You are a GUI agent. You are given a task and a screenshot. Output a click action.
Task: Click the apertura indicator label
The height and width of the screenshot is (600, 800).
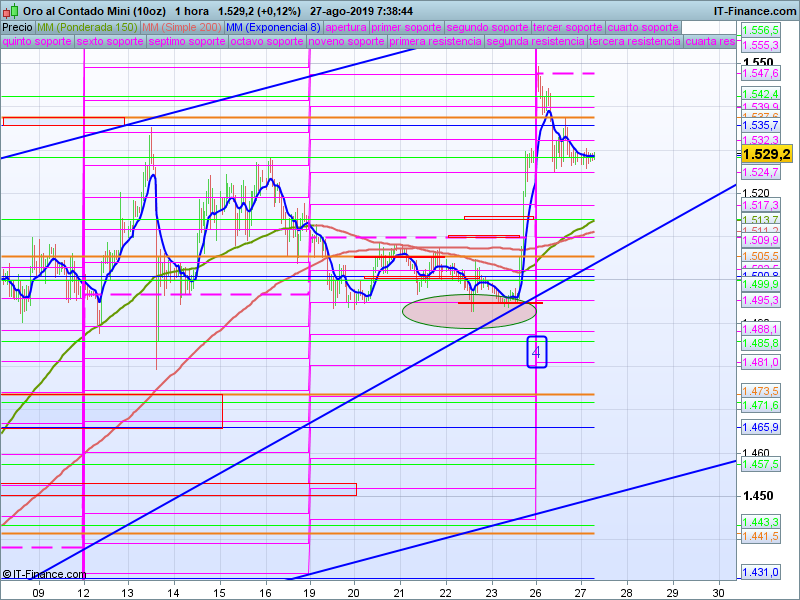coord(346,27)
